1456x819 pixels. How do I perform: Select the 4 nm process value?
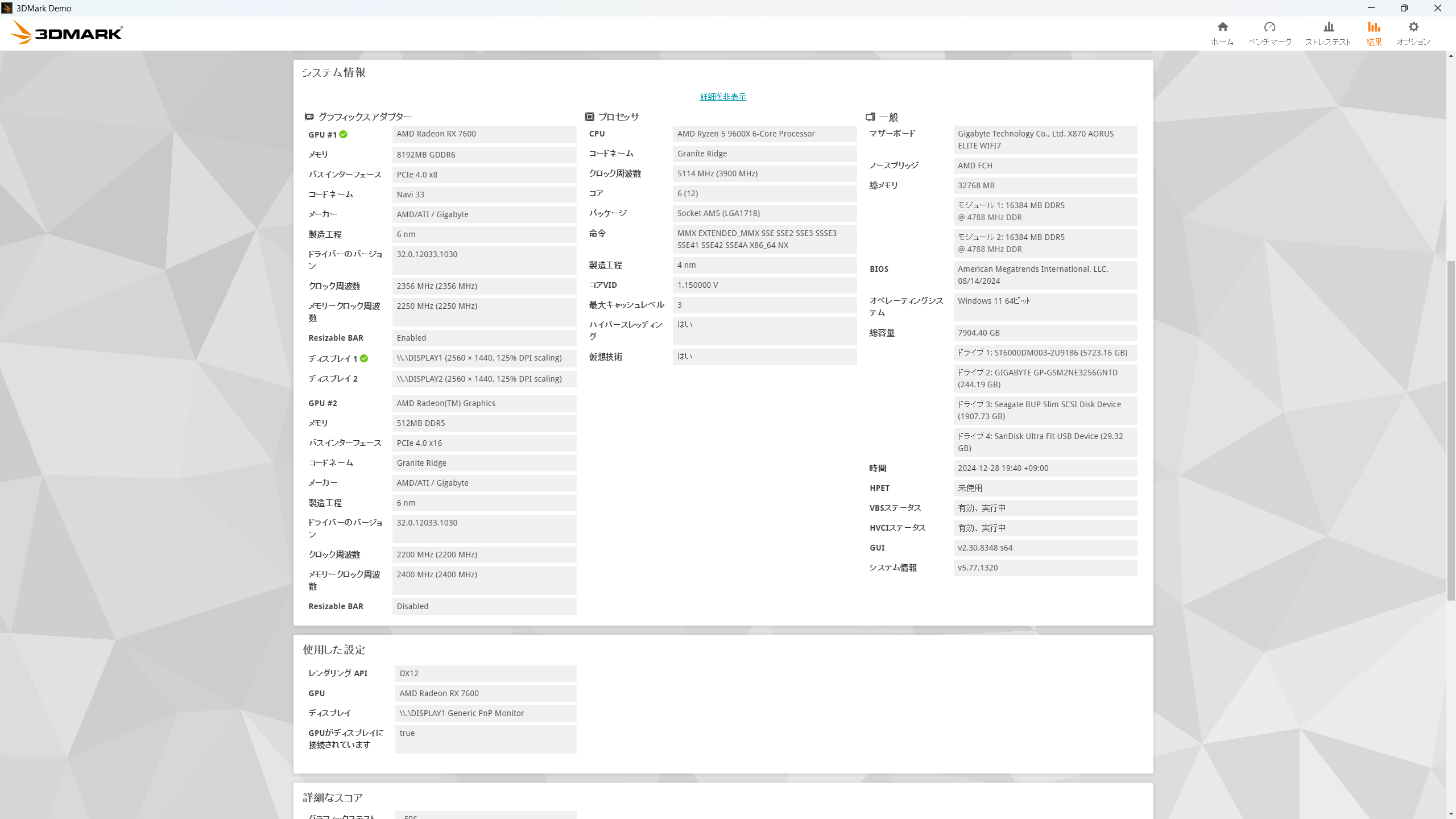pos(764,265)
